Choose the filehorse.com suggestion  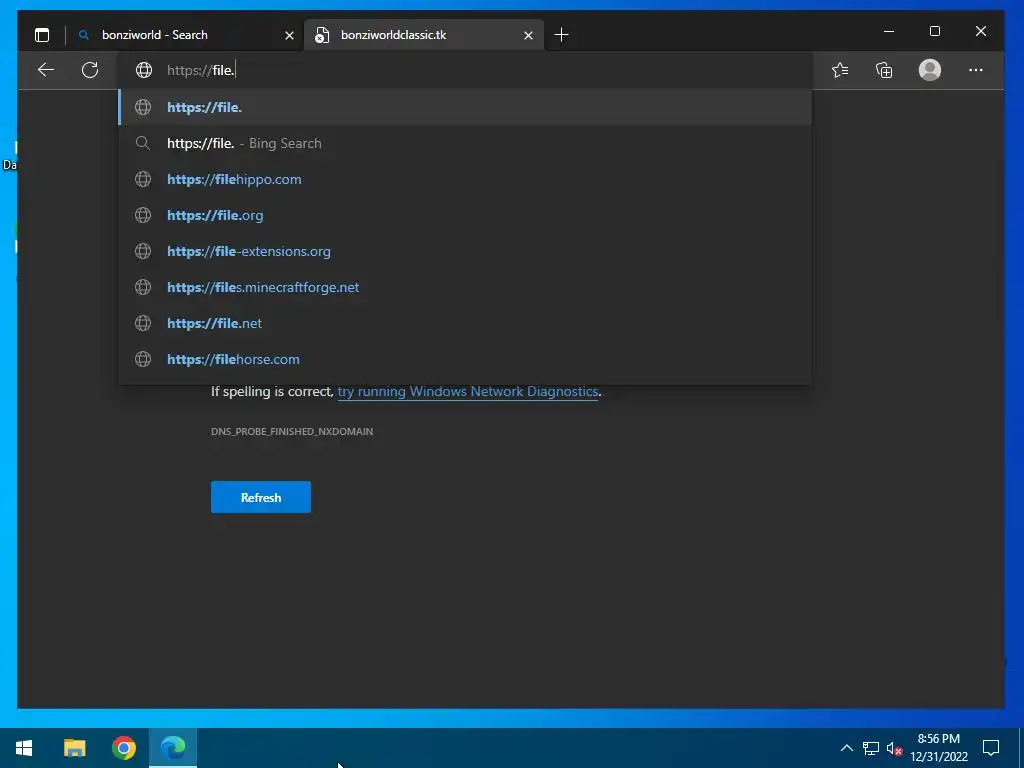(465, 359)
